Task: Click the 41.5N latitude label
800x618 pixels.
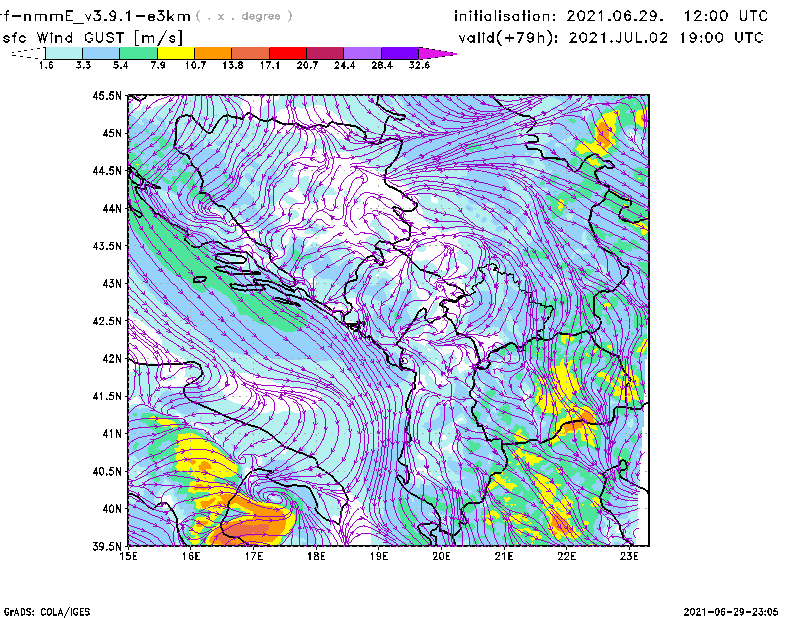Action: [107, 396]
